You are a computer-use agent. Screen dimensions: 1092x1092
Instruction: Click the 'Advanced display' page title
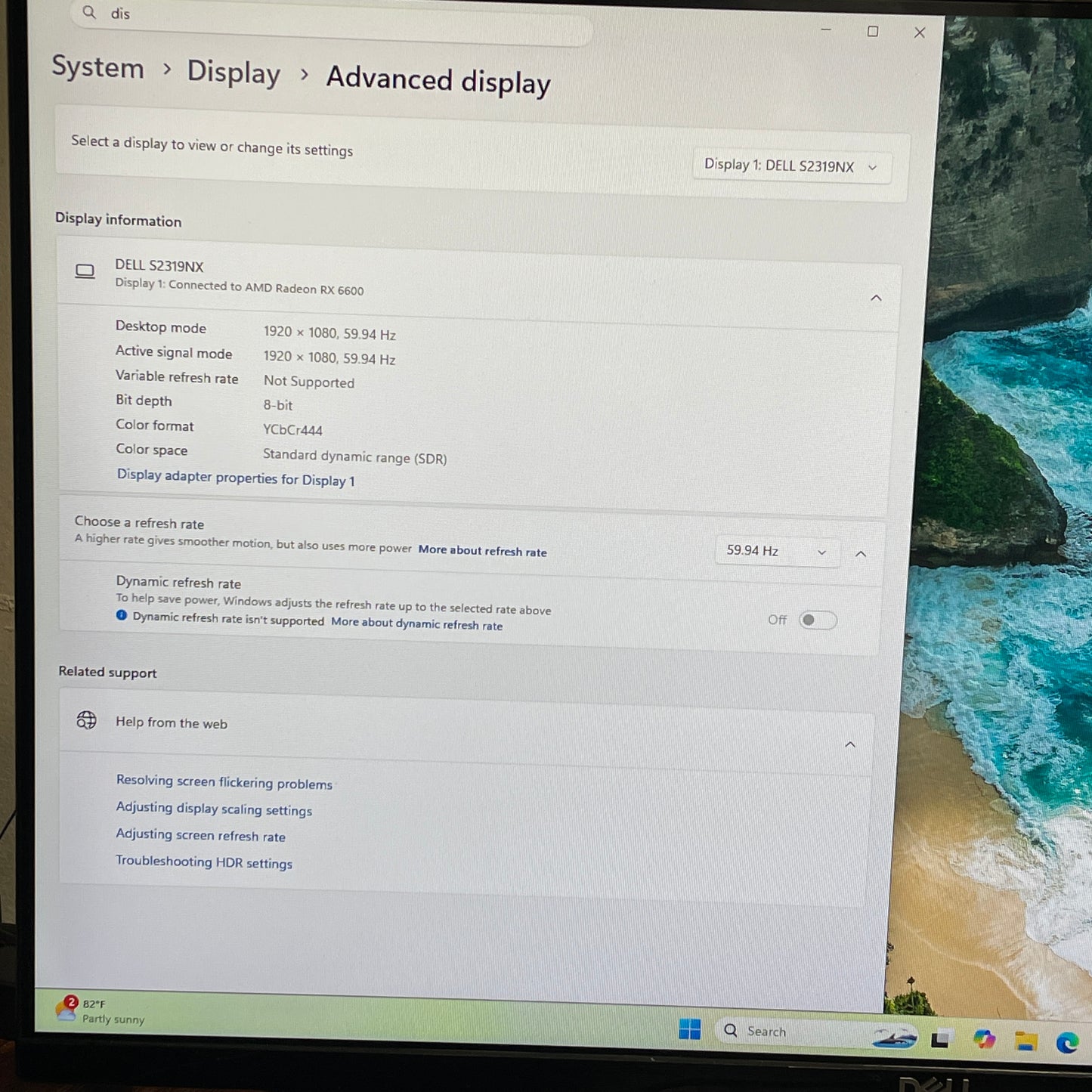coord(438,80)
